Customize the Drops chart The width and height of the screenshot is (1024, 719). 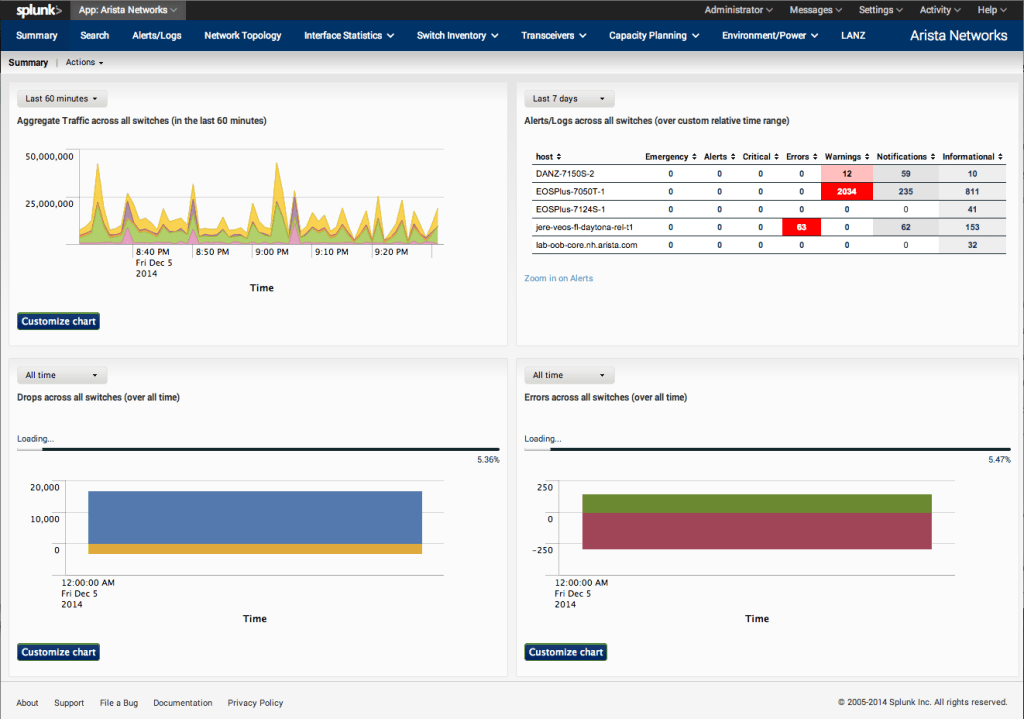58,652
